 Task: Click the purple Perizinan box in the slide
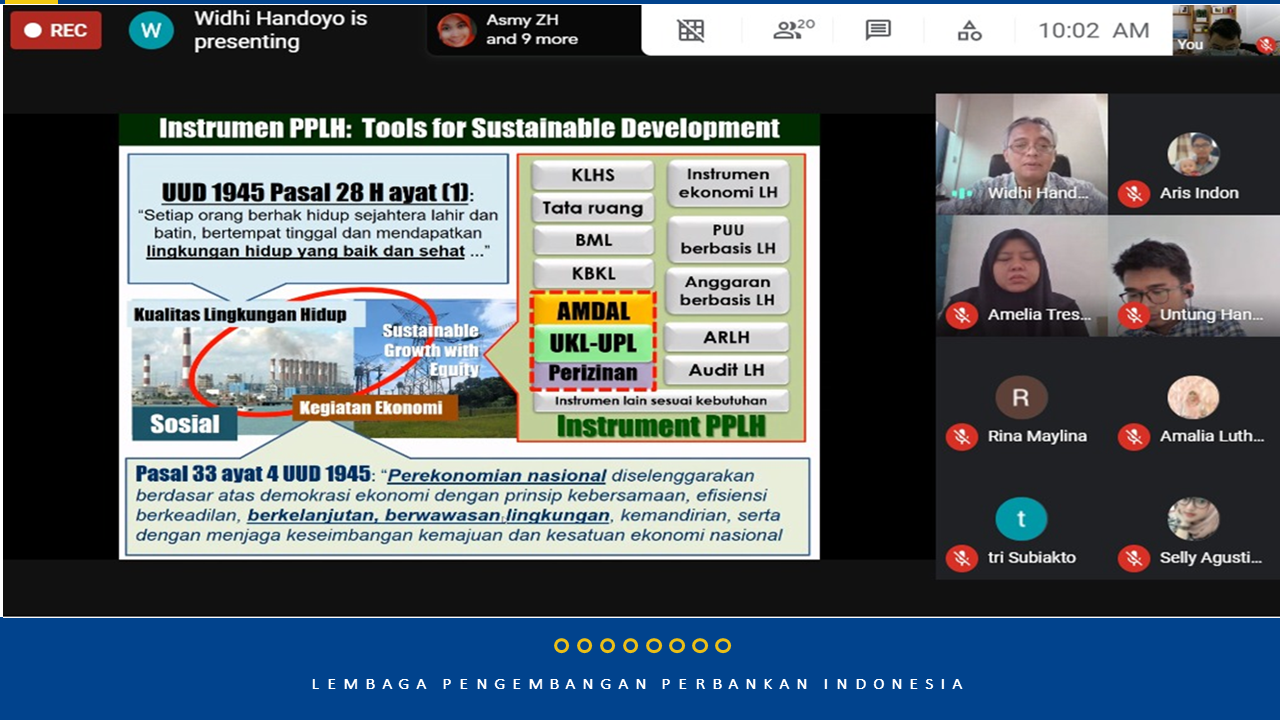593,374
